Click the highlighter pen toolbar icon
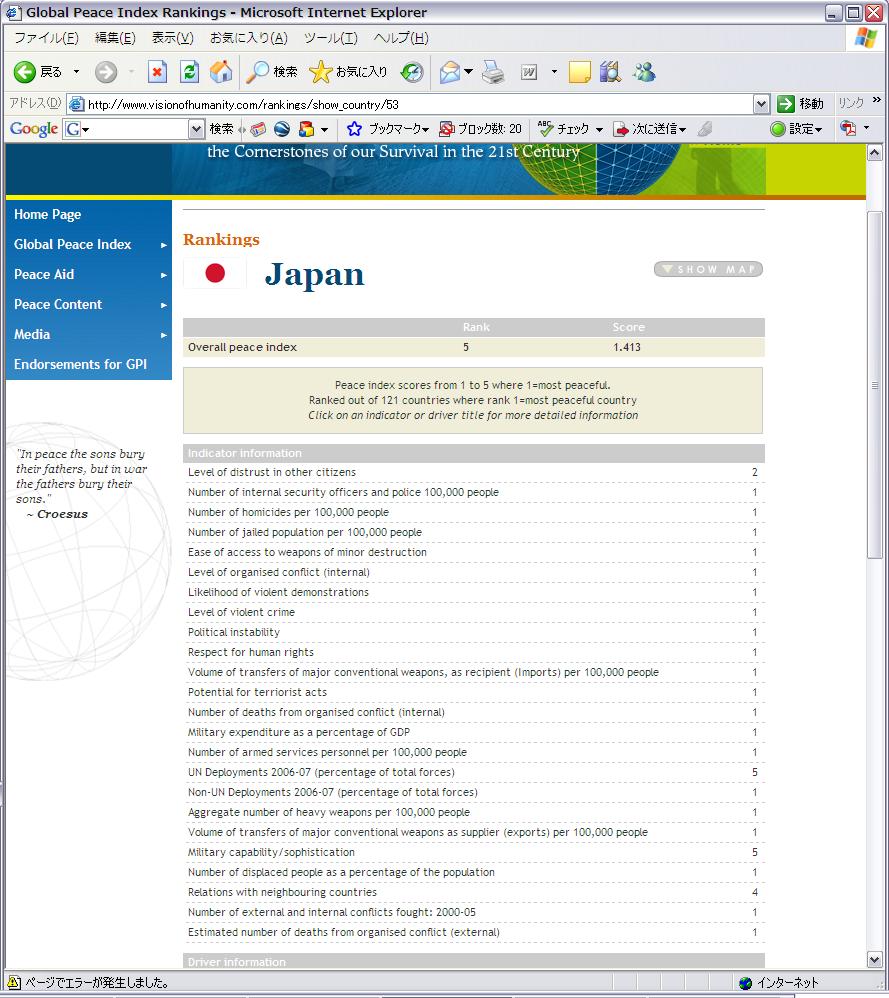 point(704,129)
